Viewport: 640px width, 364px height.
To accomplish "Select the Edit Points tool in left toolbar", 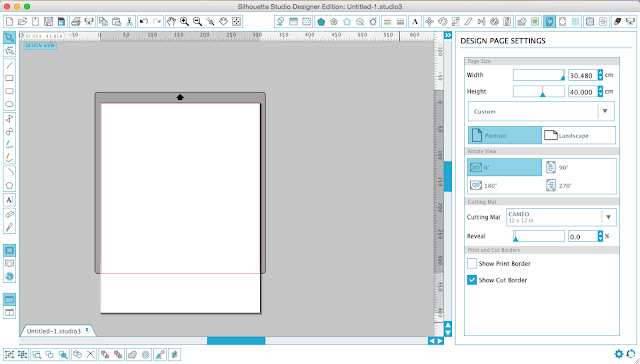I will 9,51.
